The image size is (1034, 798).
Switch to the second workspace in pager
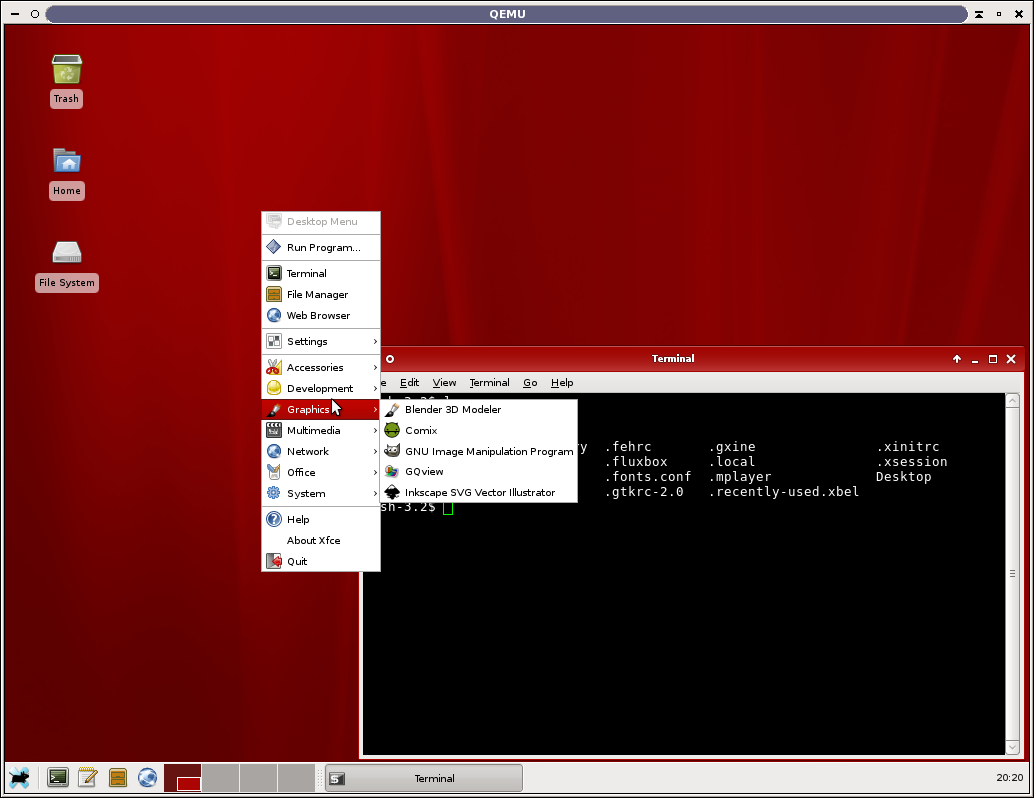pyautogui.click(x=220, y=778)
